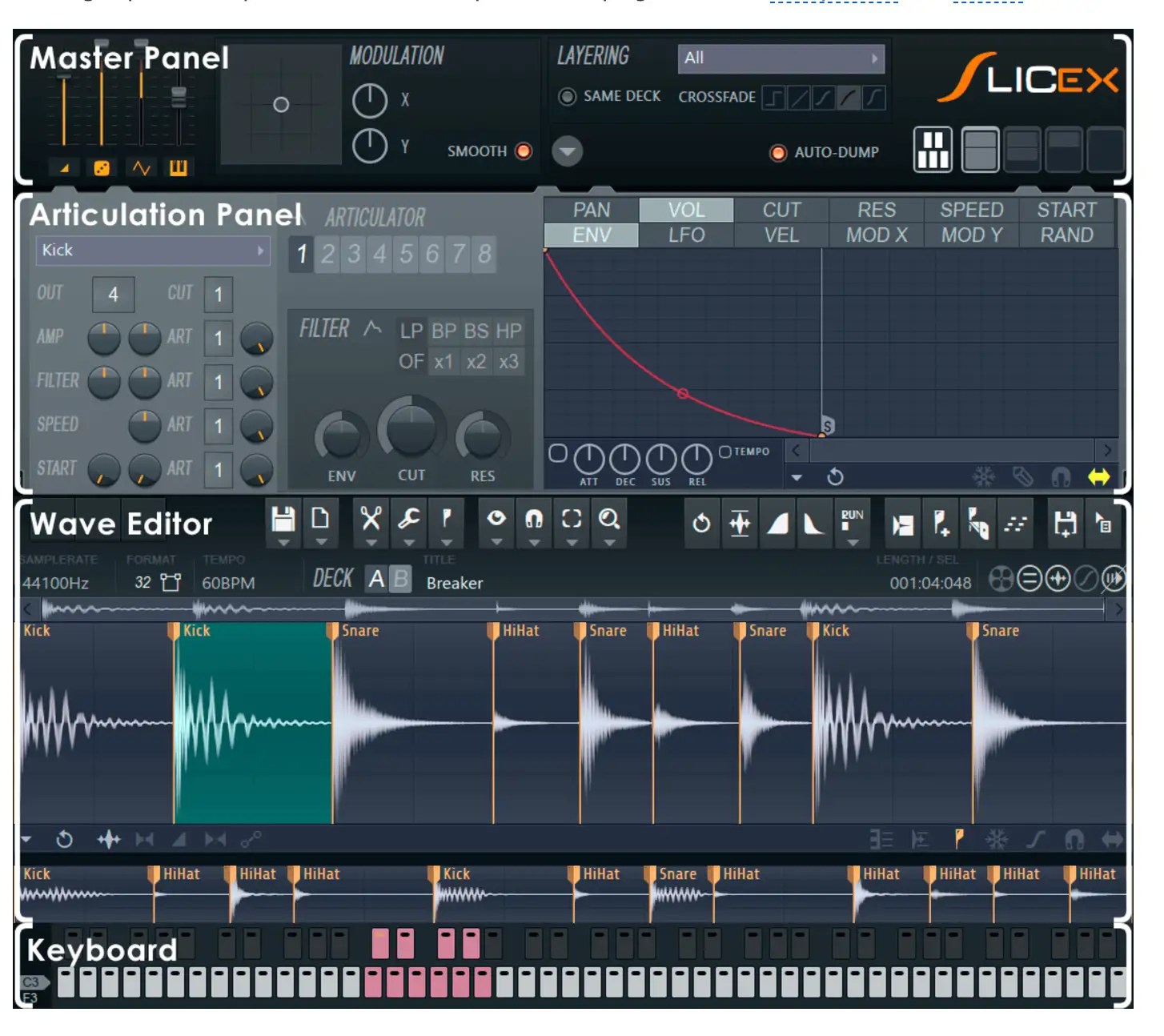Image resolution: width=1164 pixels, height=1036 pixels.
Task: Select the LFO tab in the envelope editor
Action: (685, 235)
